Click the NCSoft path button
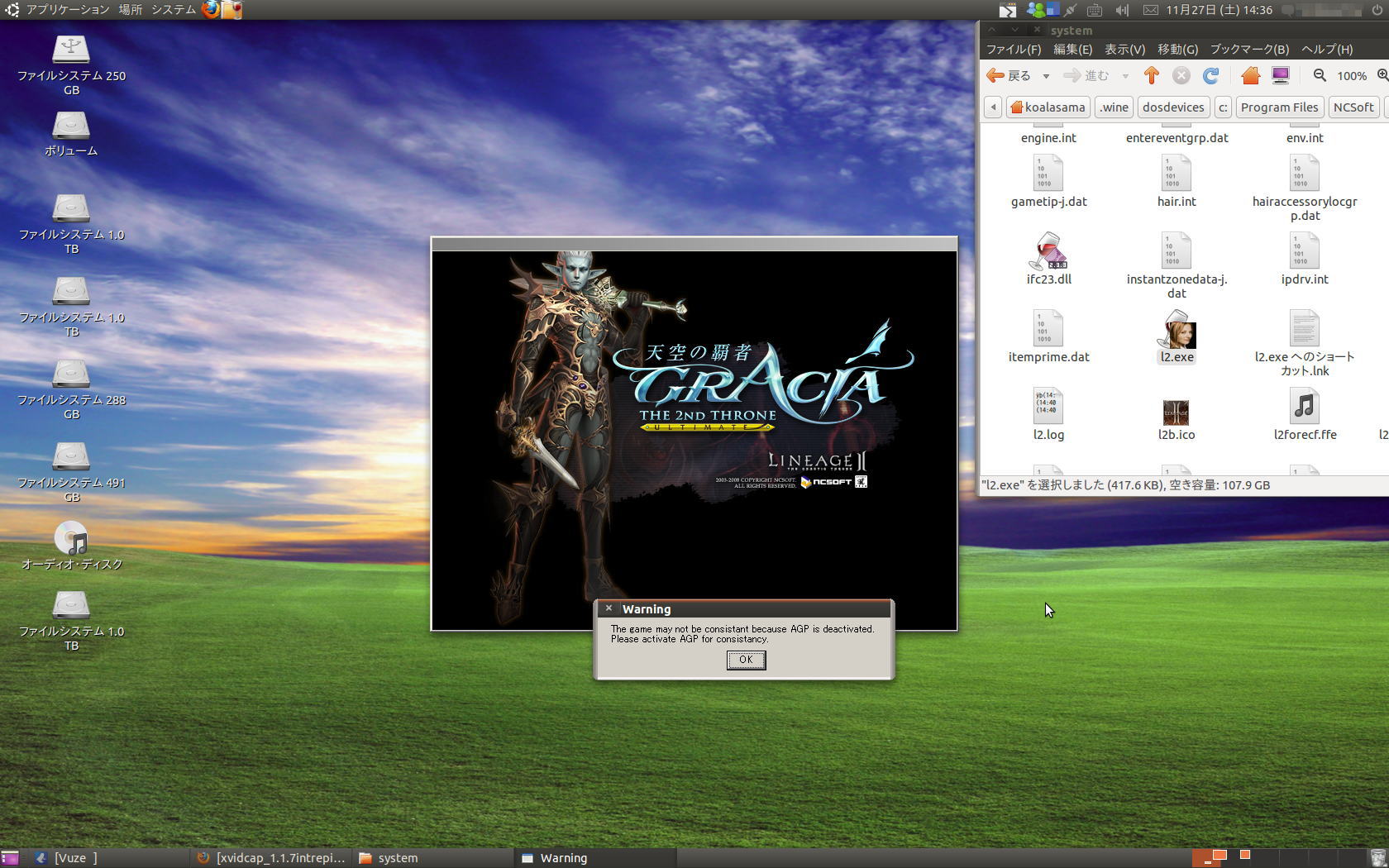The image size is (1389, 868). [1353, 107]
